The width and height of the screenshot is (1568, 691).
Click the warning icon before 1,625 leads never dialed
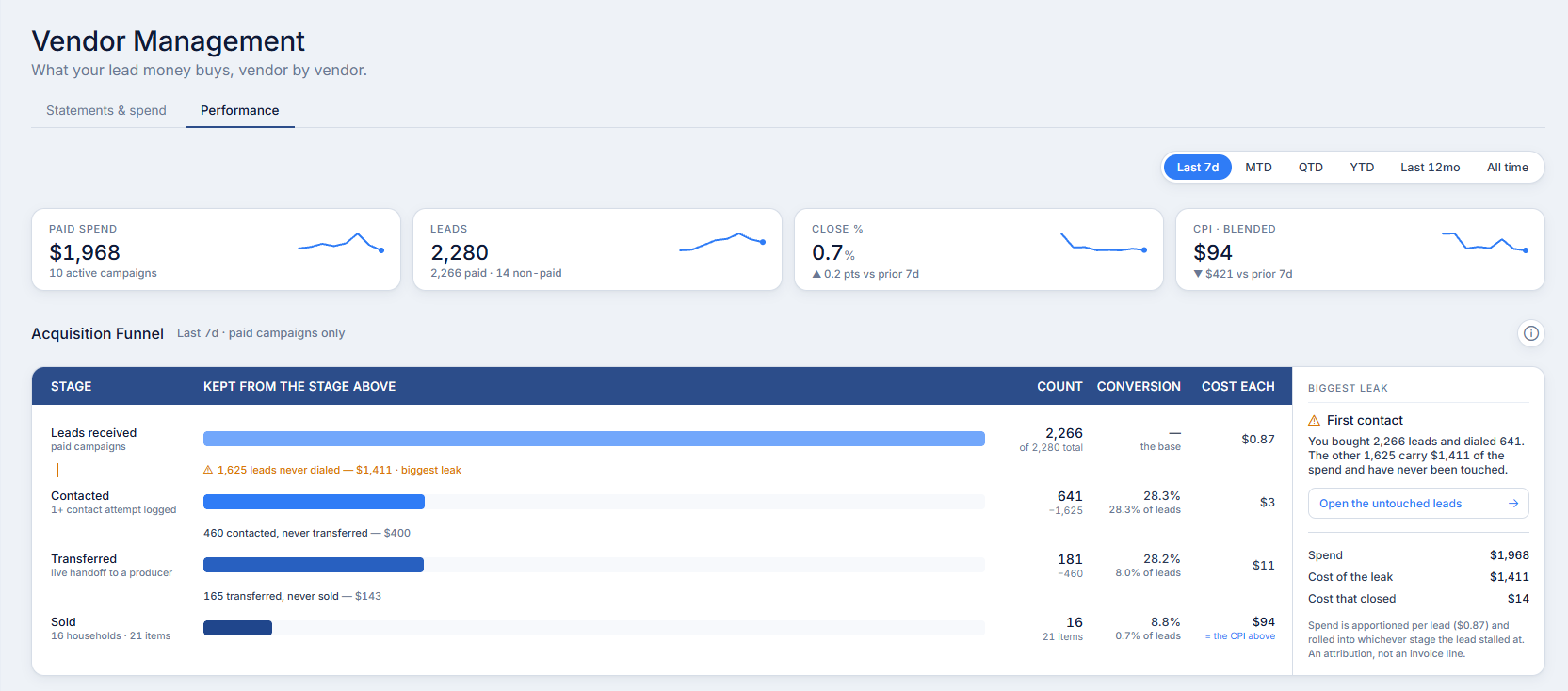pos(208,470)
